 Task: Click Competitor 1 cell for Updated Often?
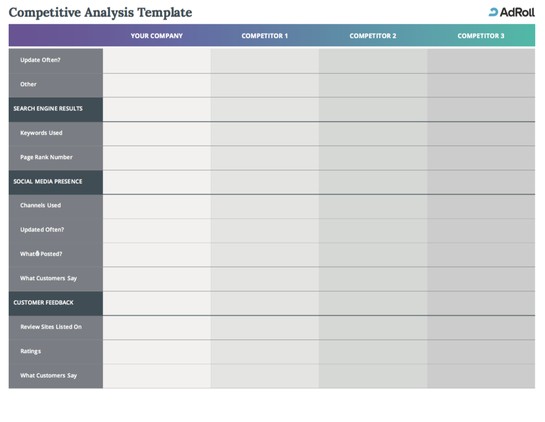point(265,230)
